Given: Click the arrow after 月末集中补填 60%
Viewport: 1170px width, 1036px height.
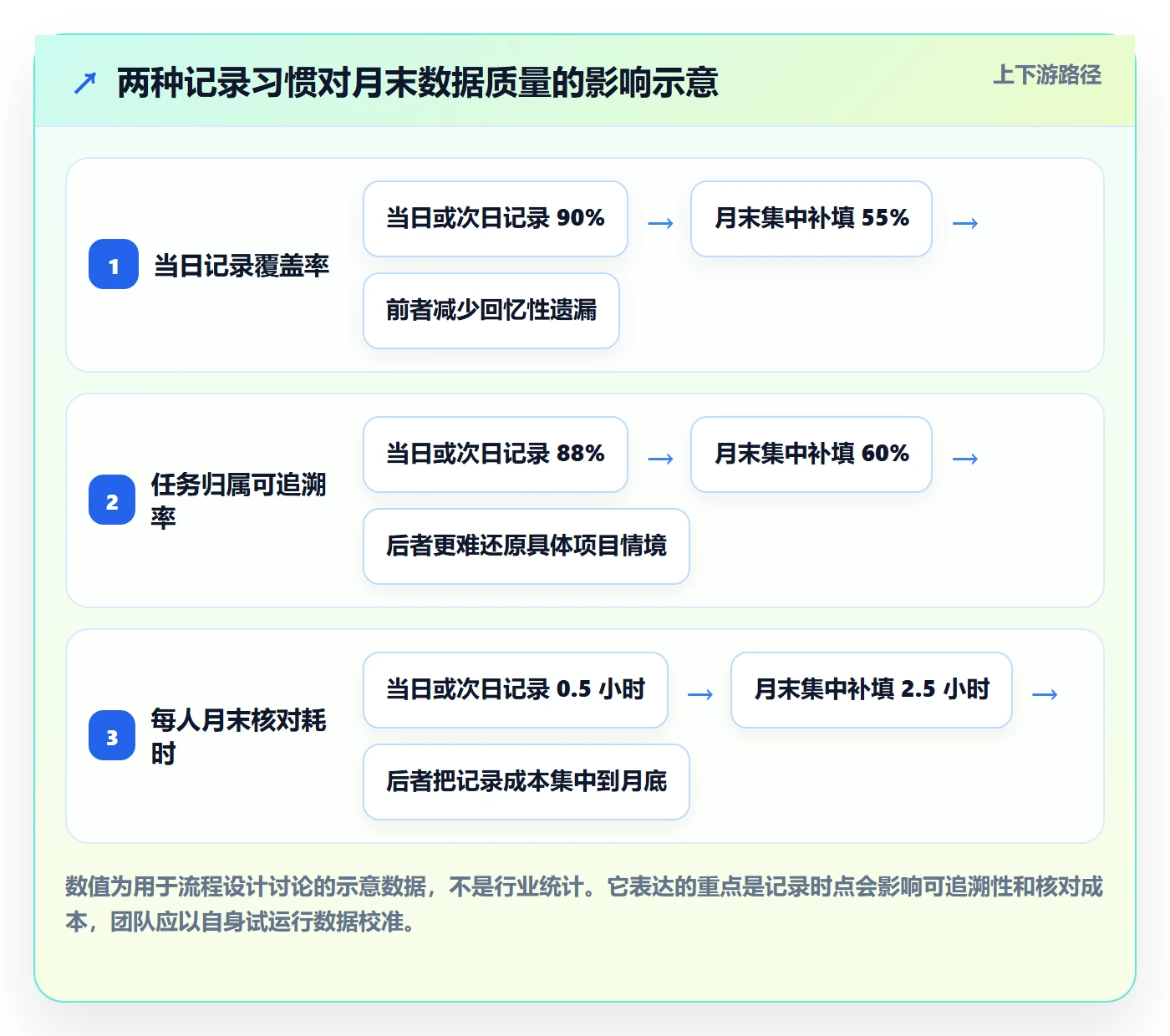Looking at the screenshot, I should pos(965,459).
